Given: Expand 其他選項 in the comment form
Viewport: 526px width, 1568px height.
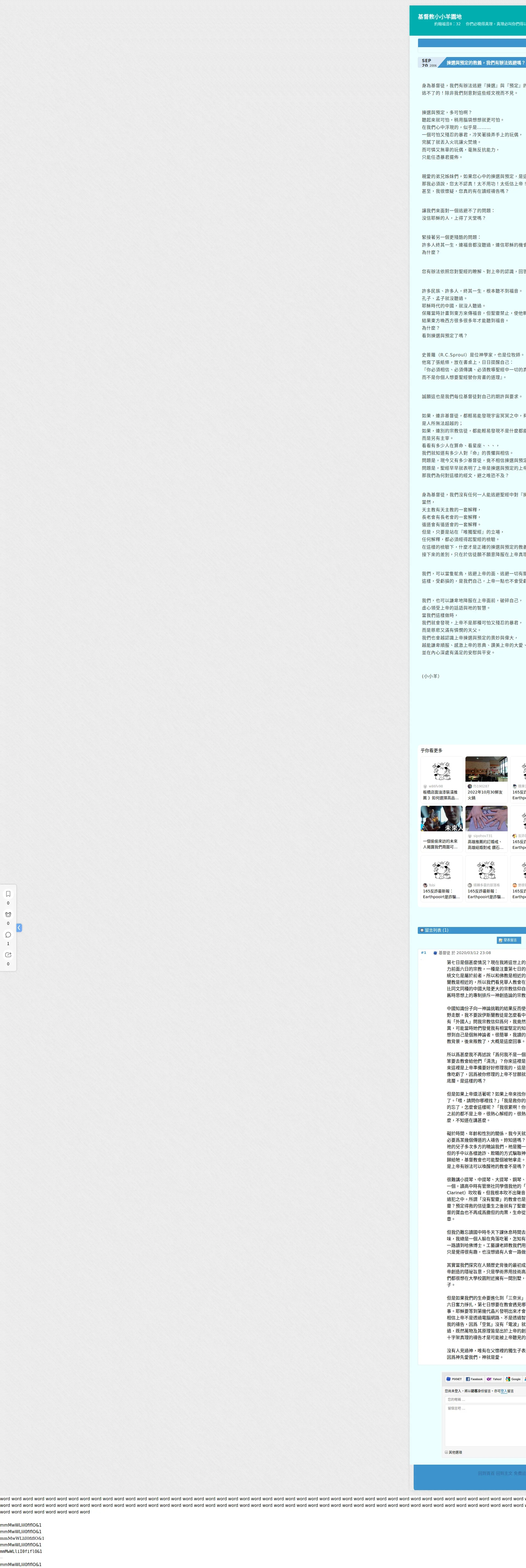Looking at the screenshot, I should pos(454,1452).
